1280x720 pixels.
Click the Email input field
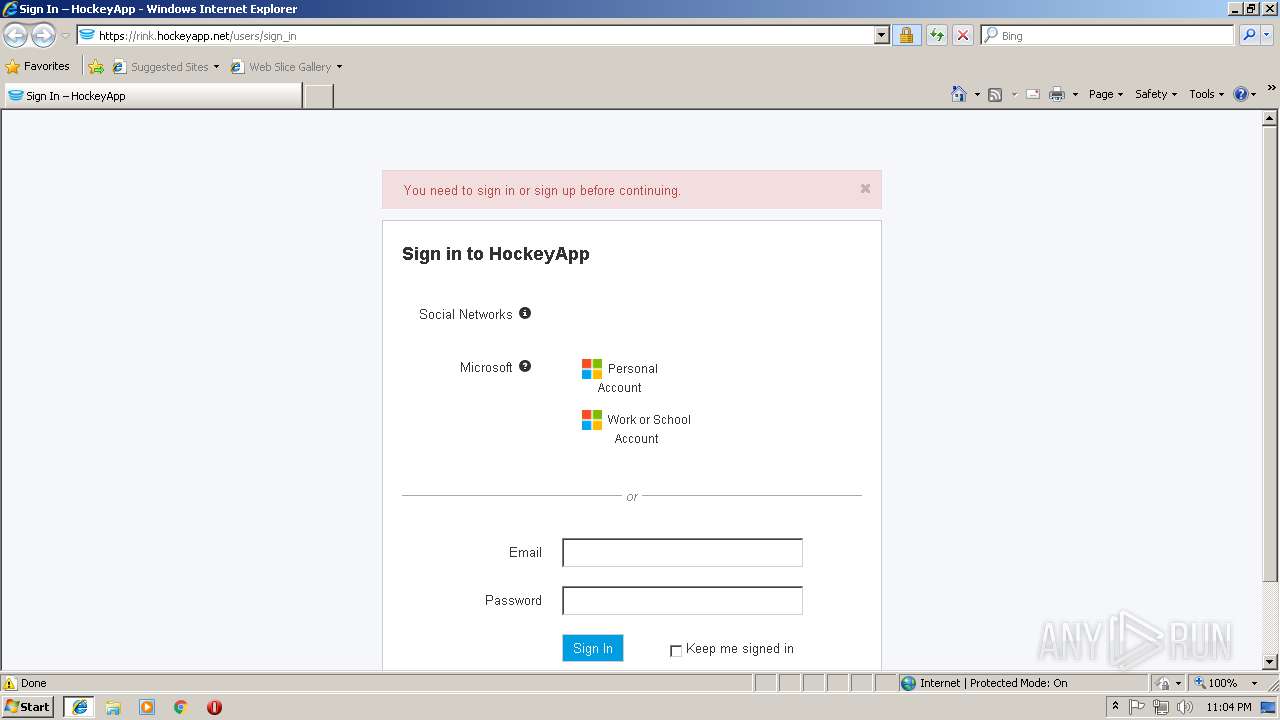coord(682,552)
